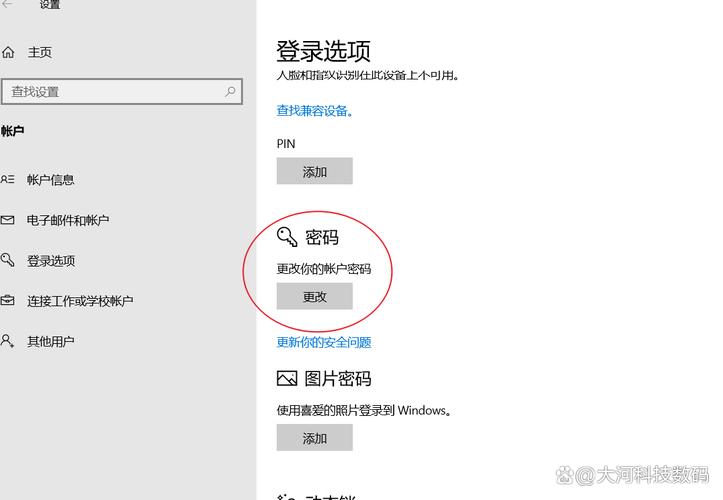Click the picture icon next to 图片密码 heading
The width and height of the screenshot is (723, 500).
pos(287,379)
